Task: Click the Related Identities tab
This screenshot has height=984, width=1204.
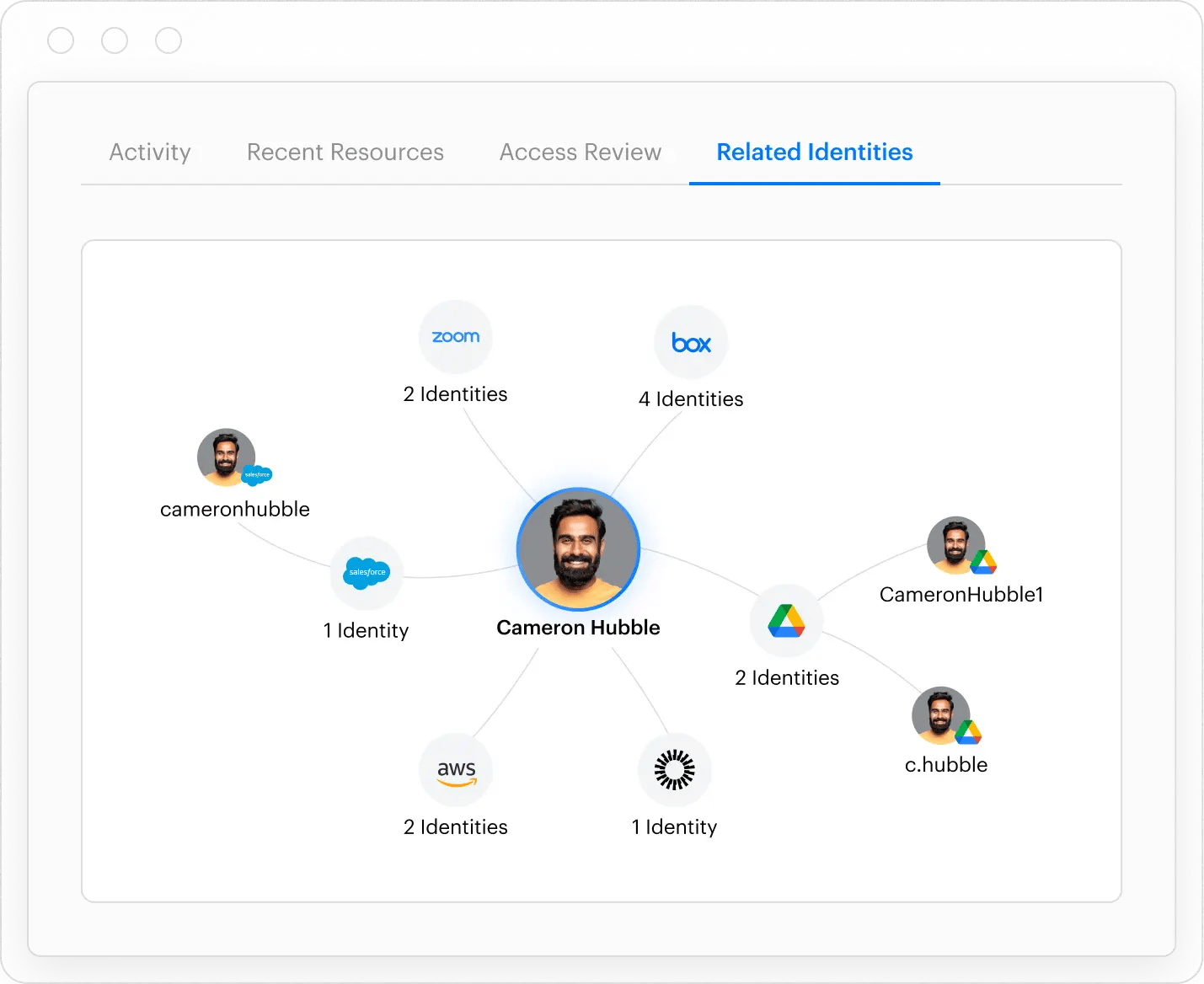Action: click(x=815, y=152)
